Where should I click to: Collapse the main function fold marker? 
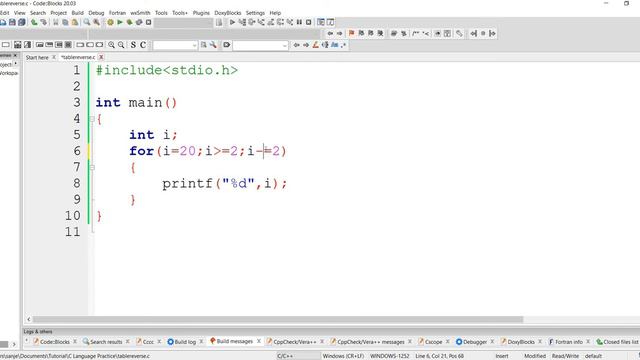92,119
